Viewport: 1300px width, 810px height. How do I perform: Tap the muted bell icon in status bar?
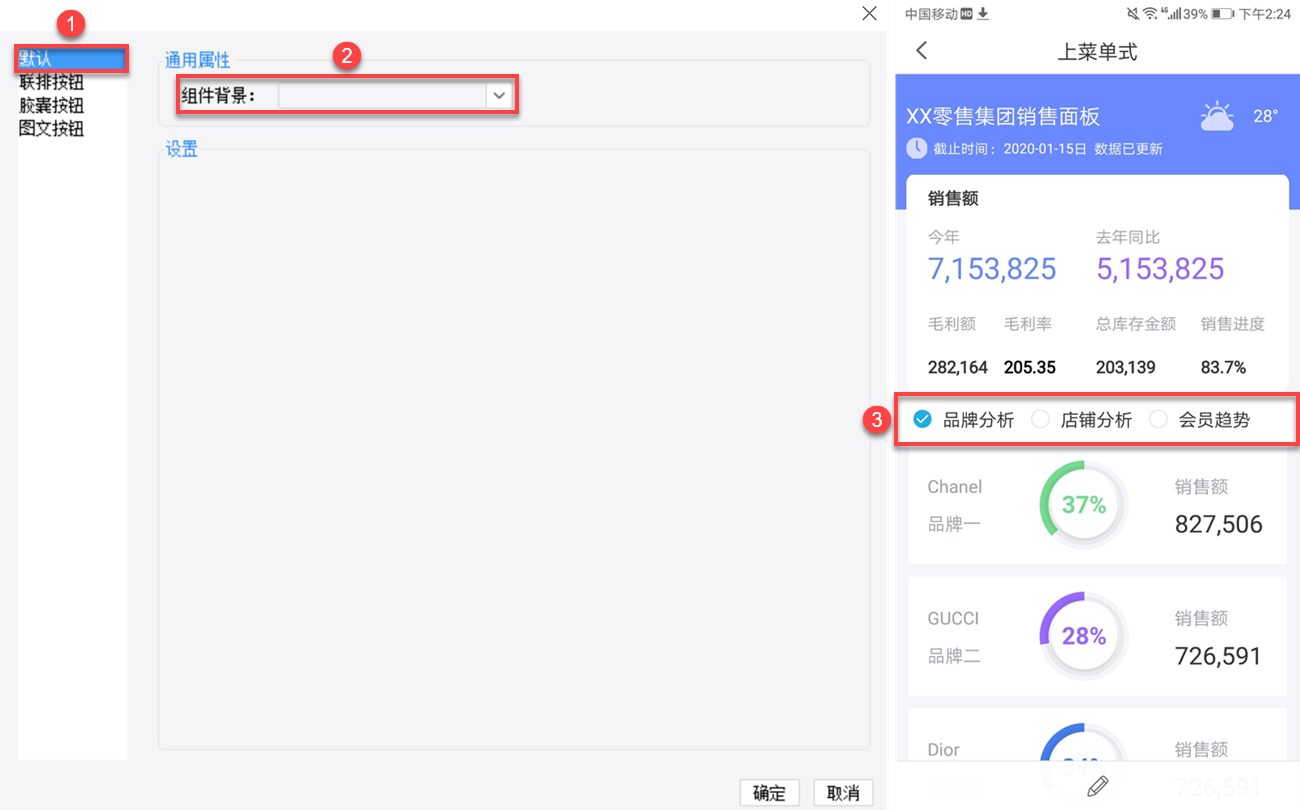(1133, 13)
